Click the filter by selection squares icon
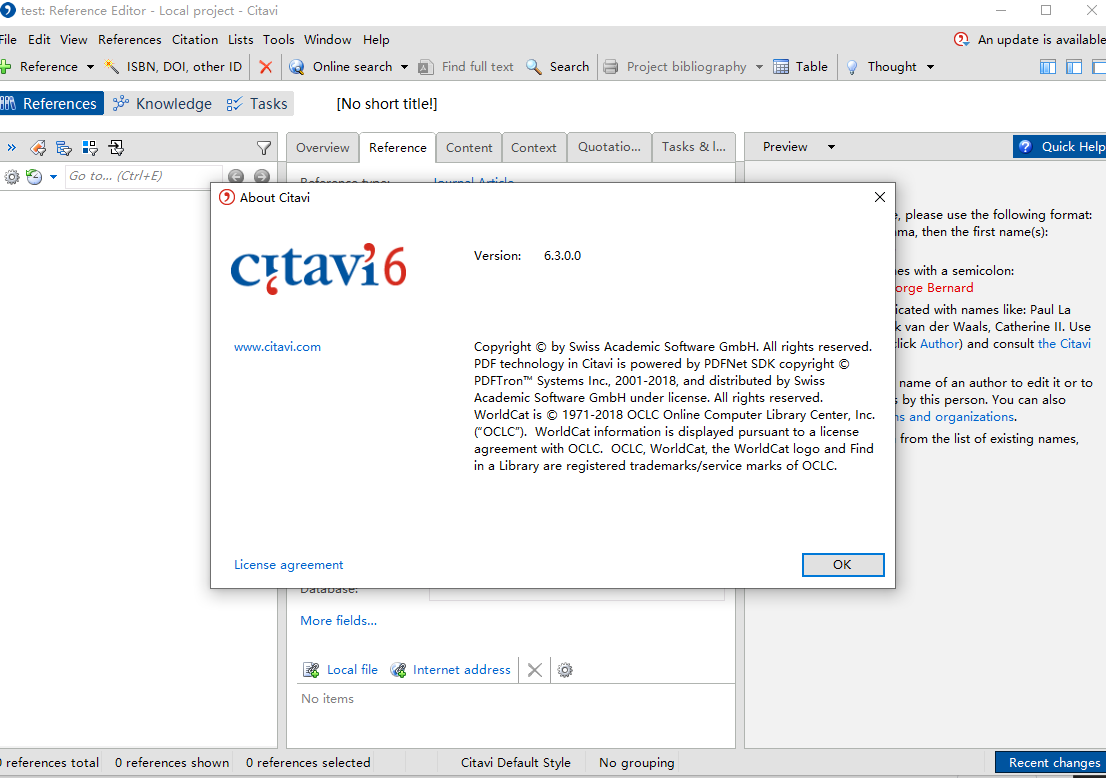The width and height of the screenshot is (1106, 778). pos(90,147)
